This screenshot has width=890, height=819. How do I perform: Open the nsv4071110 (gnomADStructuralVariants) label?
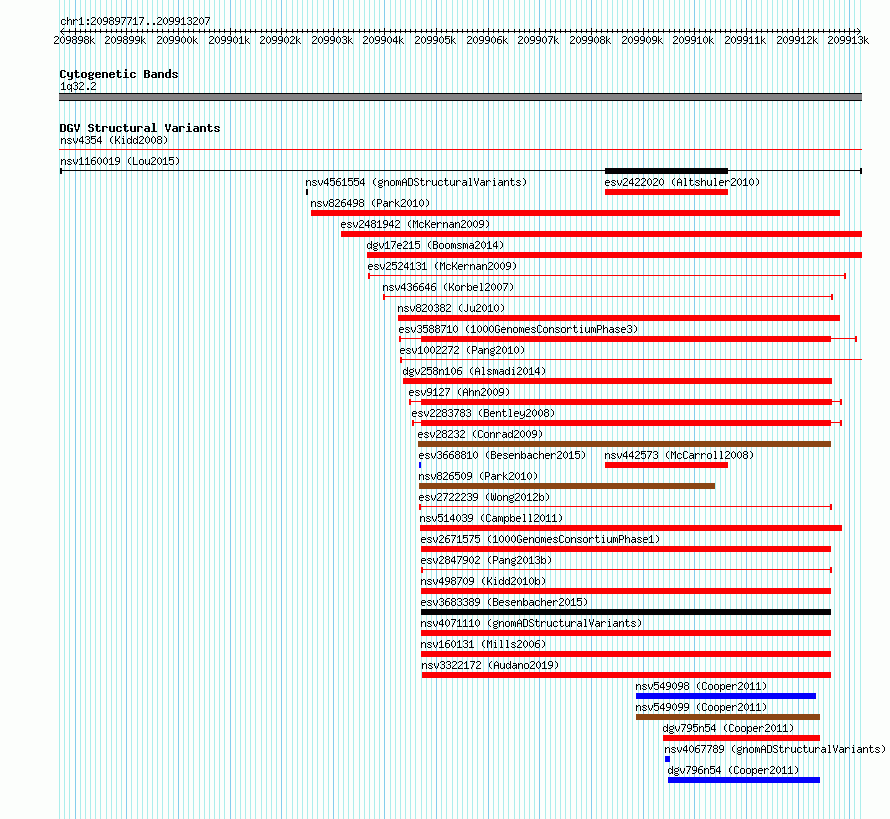pyautogui.click(x=531, y=623)
